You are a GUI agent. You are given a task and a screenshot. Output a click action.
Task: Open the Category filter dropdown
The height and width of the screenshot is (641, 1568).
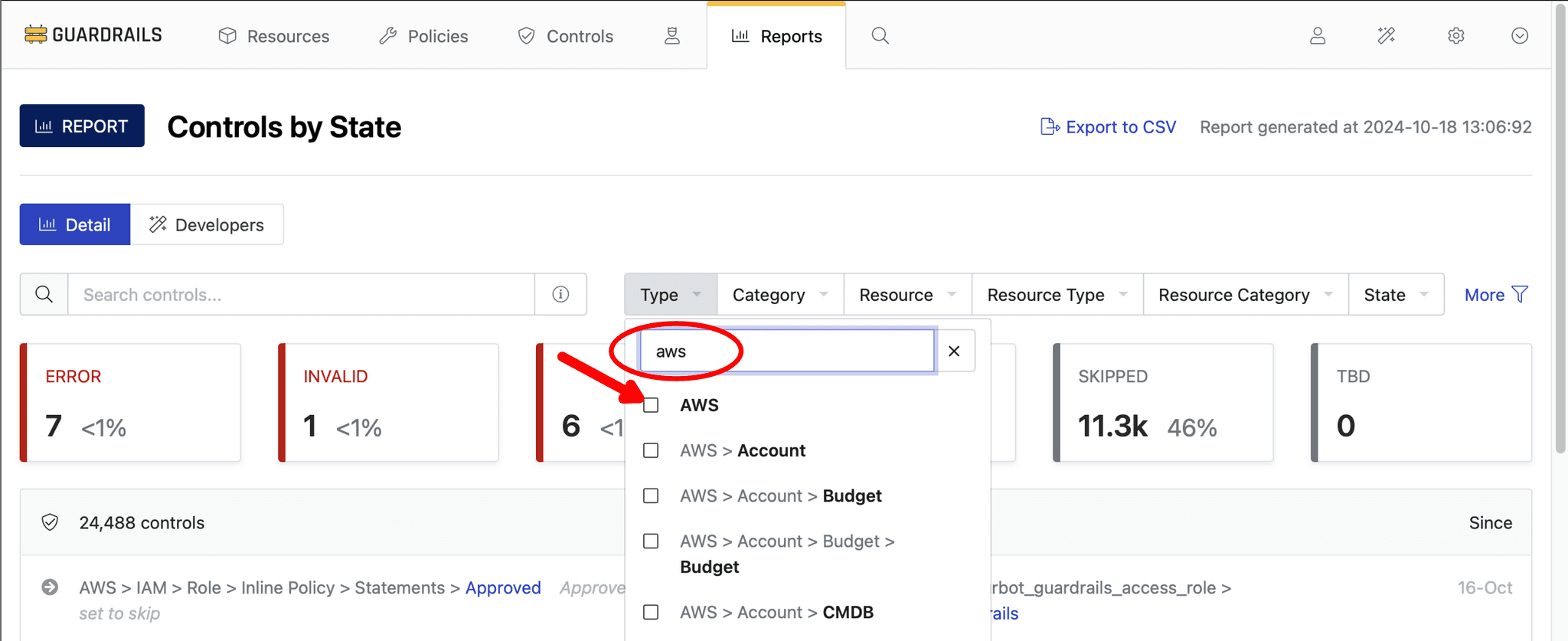pos(780,294)
